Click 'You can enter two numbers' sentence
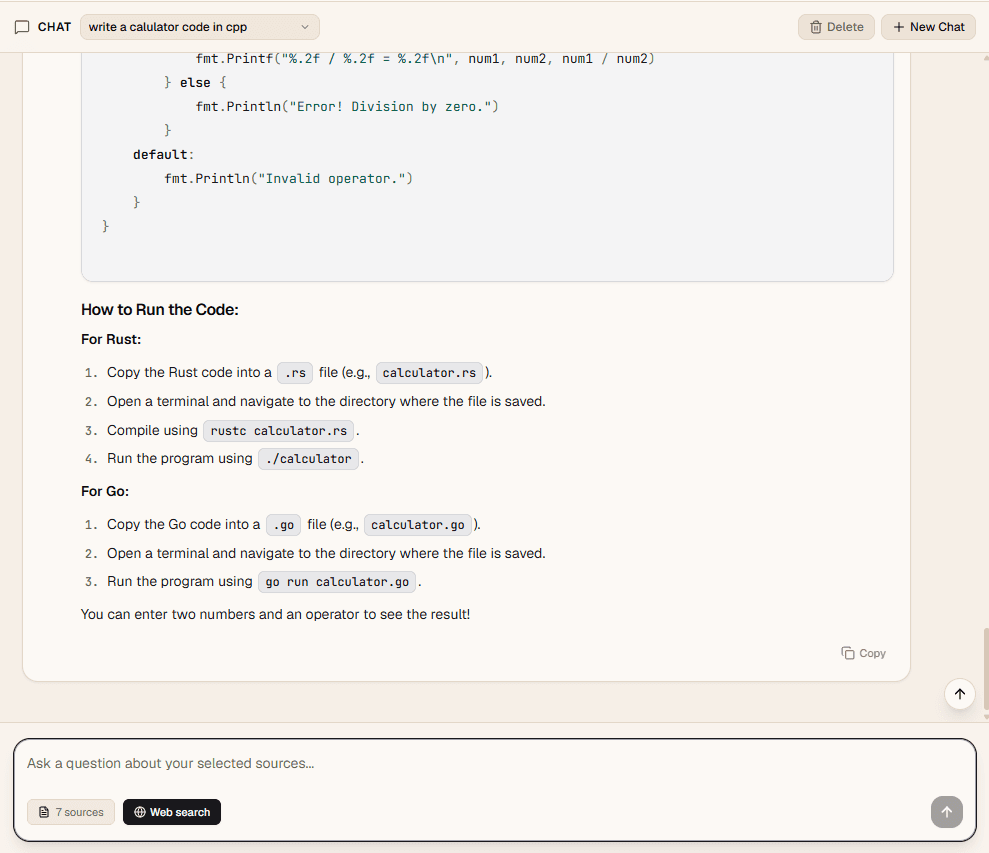Viewport: 989px width, 853px height. tap(276, 615)
